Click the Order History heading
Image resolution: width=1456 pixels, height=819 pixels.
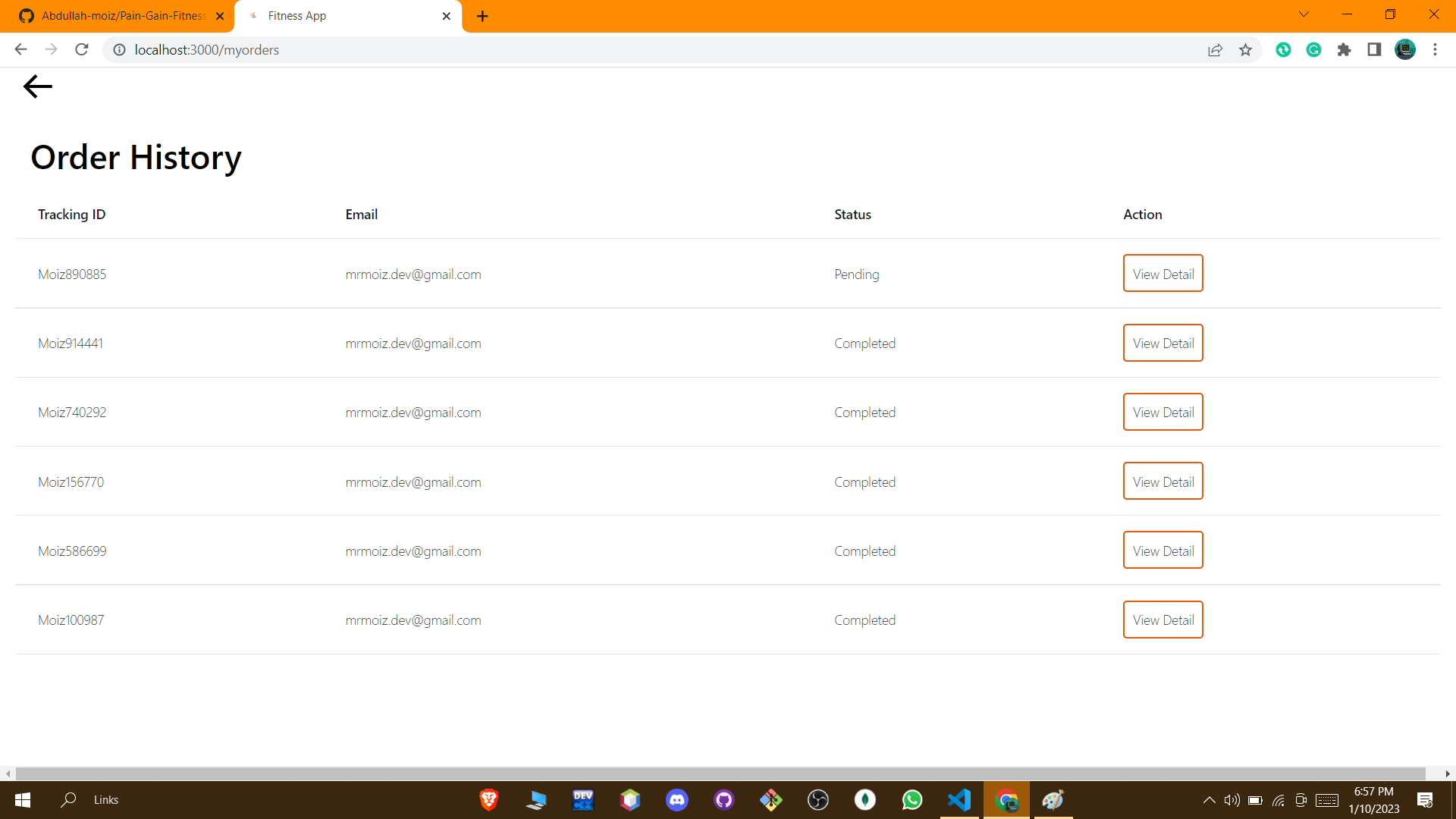coord(136,157)
